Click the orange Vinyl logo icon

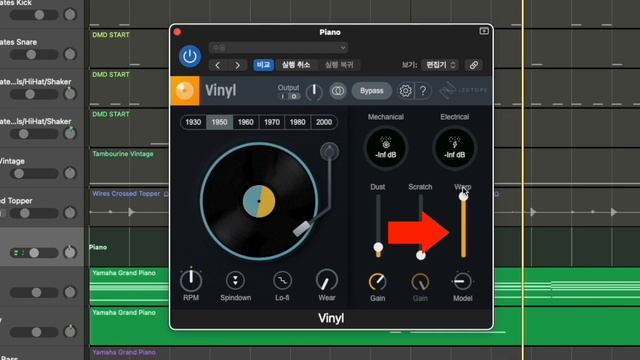[x=185, y=91]
